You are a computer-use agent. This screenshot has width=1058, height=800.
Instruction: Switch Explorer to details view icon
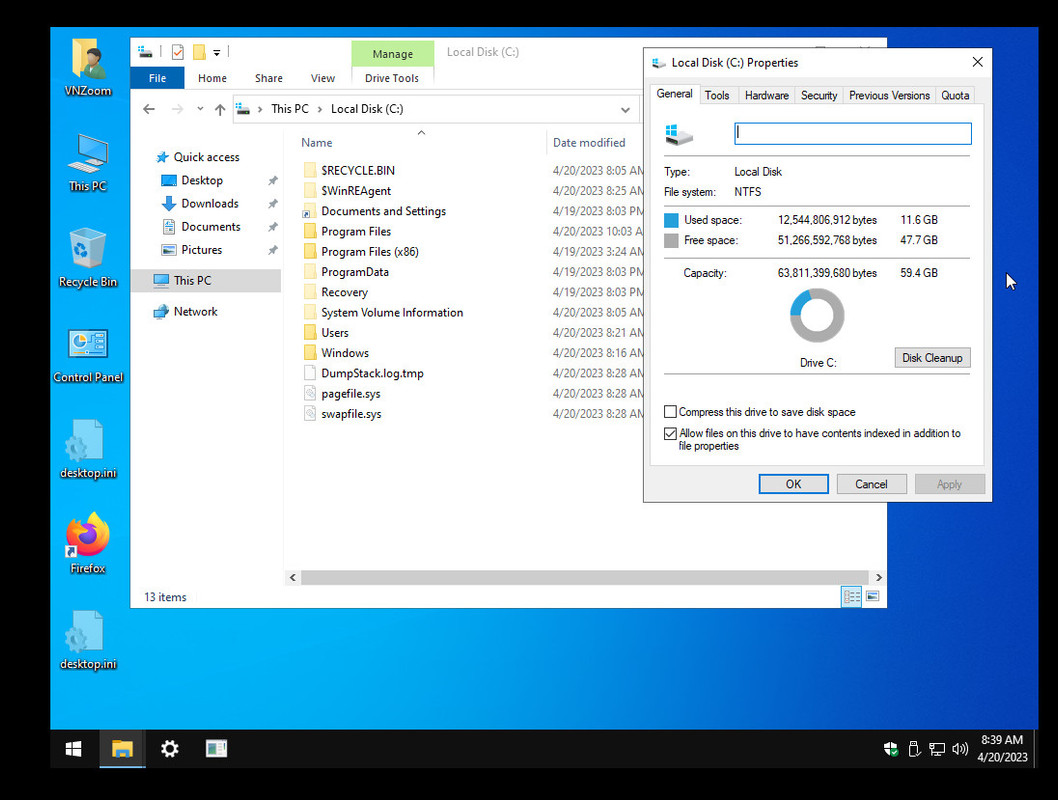coord(852,596)
